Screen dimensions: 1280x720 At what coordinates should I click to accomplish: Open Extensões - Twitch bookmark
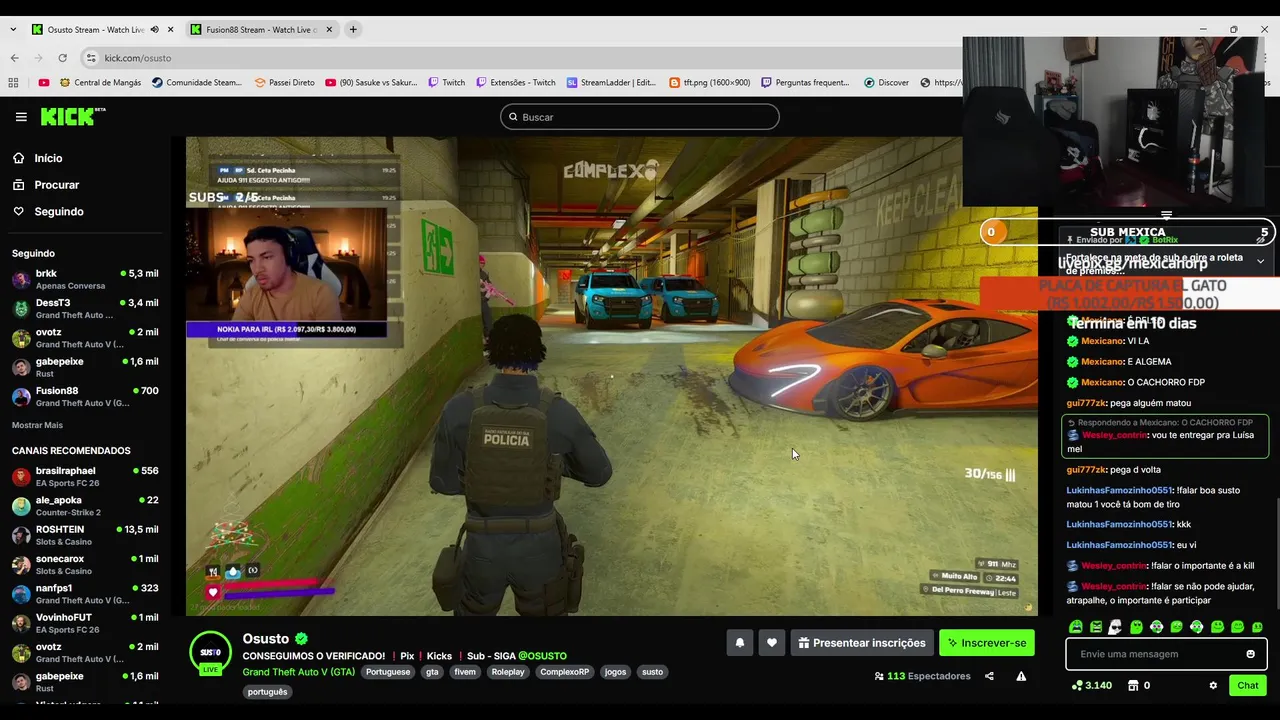(x=515, y=83)
